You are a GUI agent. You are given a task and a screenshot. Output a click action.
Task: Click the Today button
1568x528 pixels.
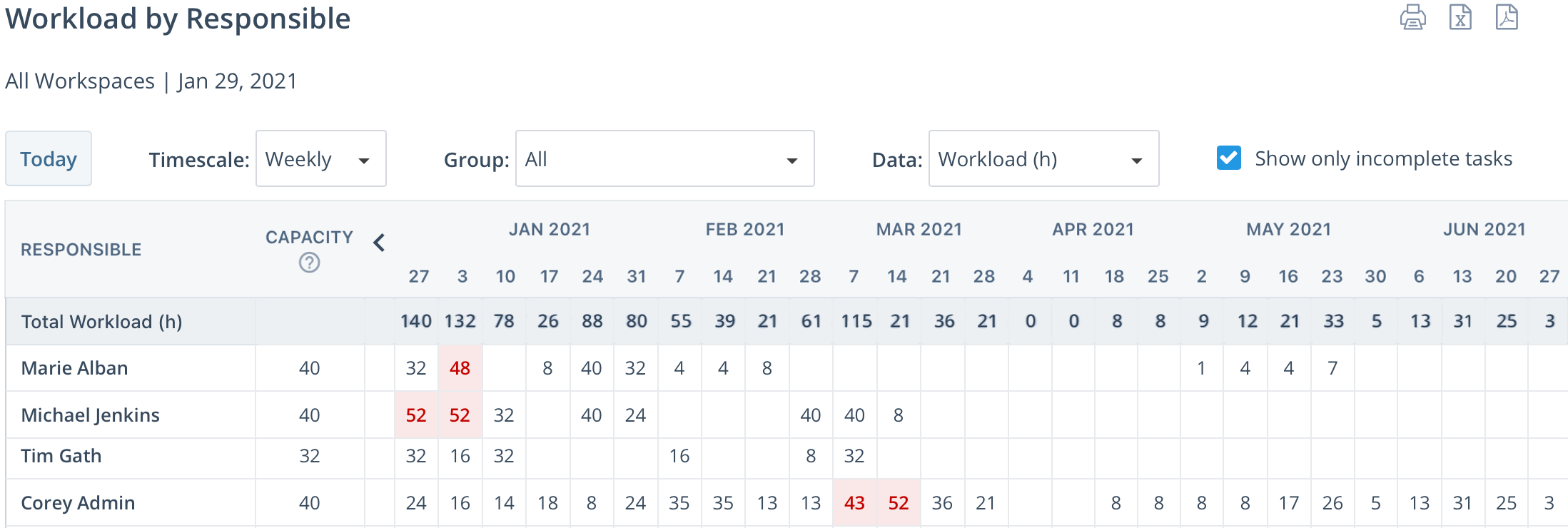(48, 158)
